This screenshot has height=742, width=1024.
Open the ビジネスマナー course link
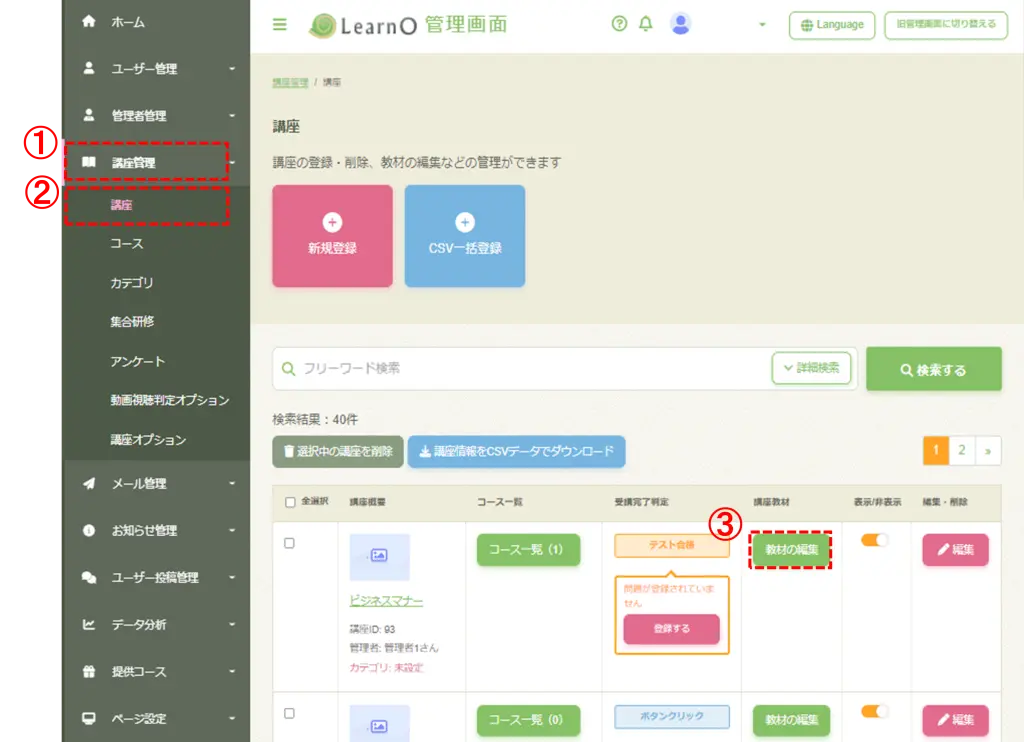coord(386,601)
